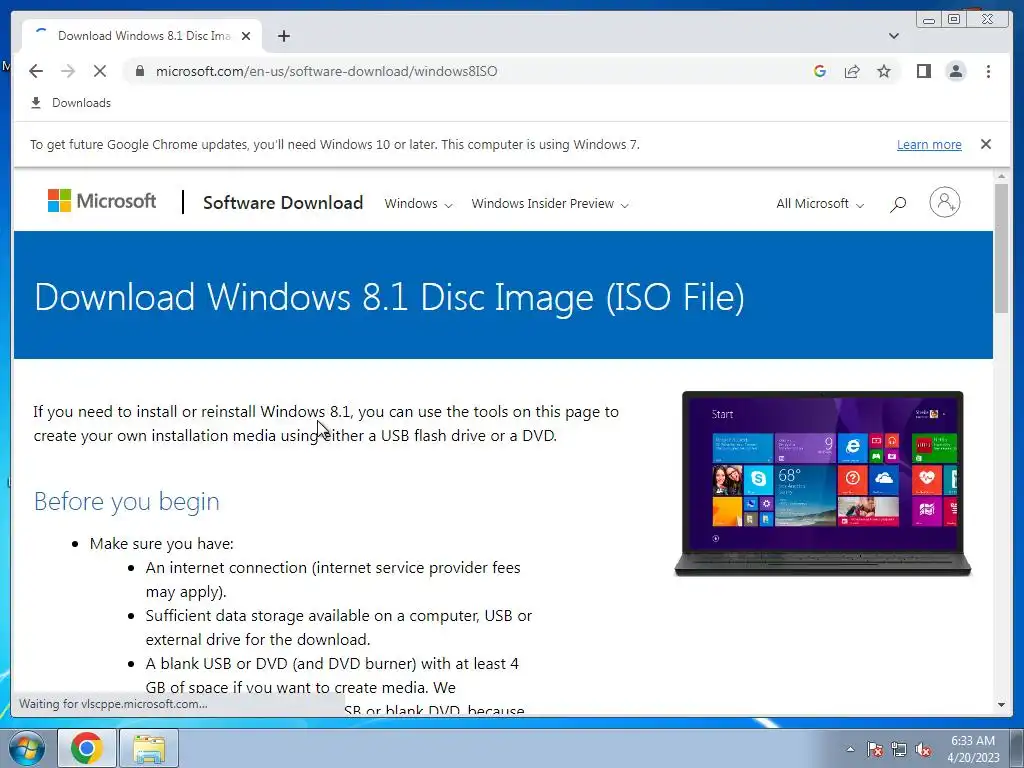
Task: Open the Action Center flag icon
Action: [874, 749]
